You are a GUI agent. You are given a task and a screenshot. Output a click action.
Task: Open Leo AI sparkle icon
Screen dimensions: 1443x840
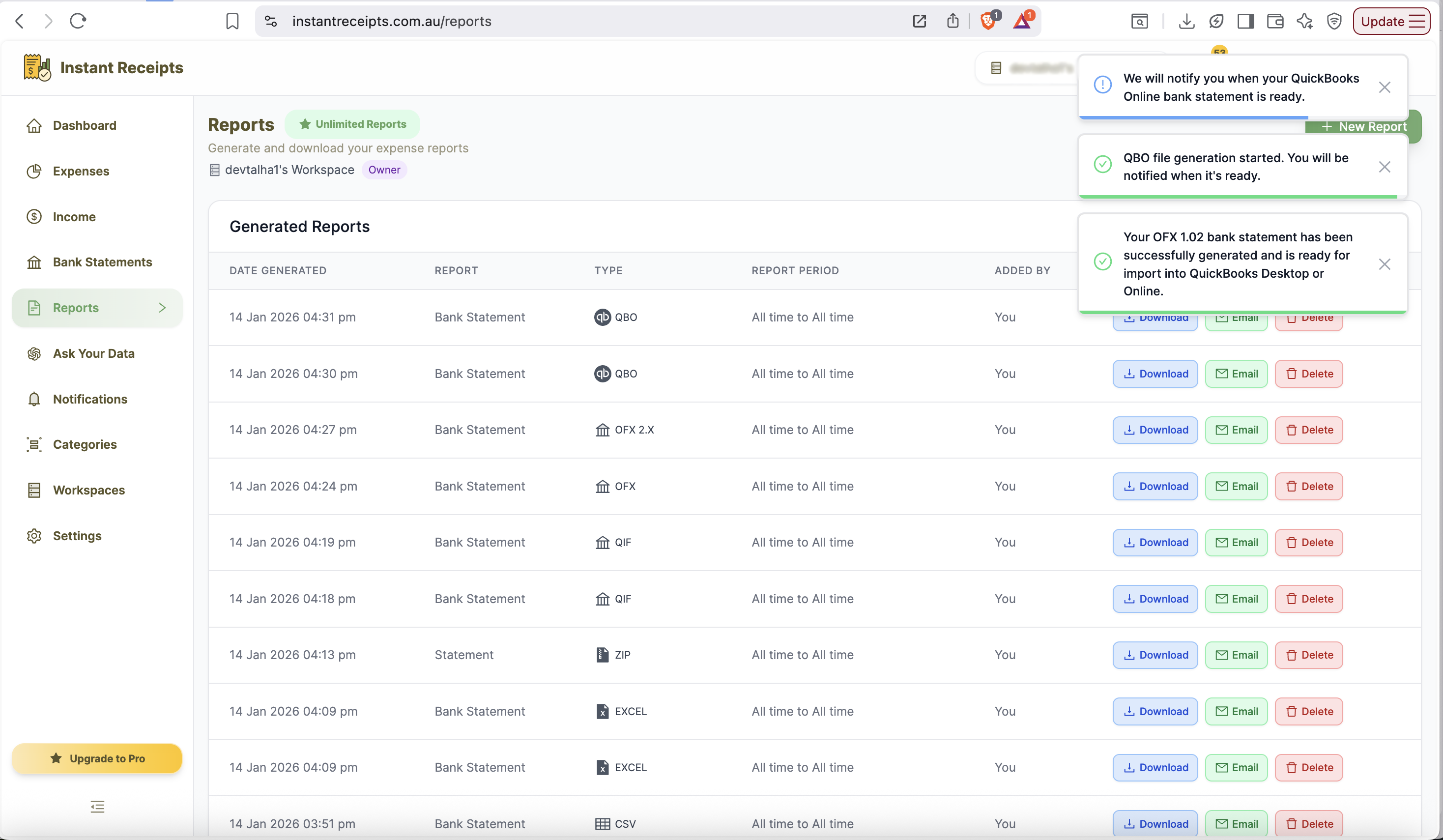tap(1305, 21)
